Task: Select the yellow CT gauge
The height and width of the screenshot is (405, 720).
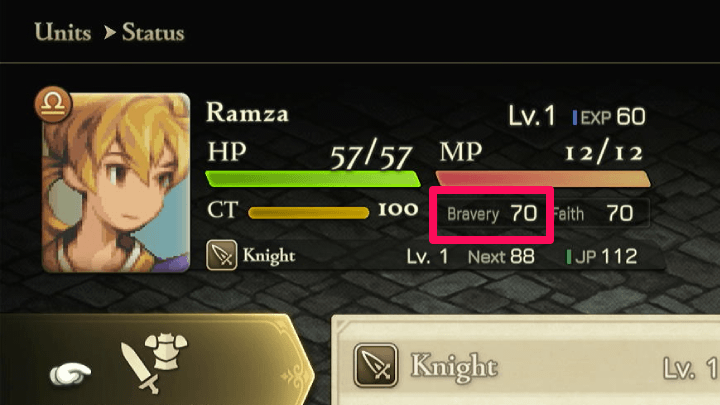Action: [309, 213]
